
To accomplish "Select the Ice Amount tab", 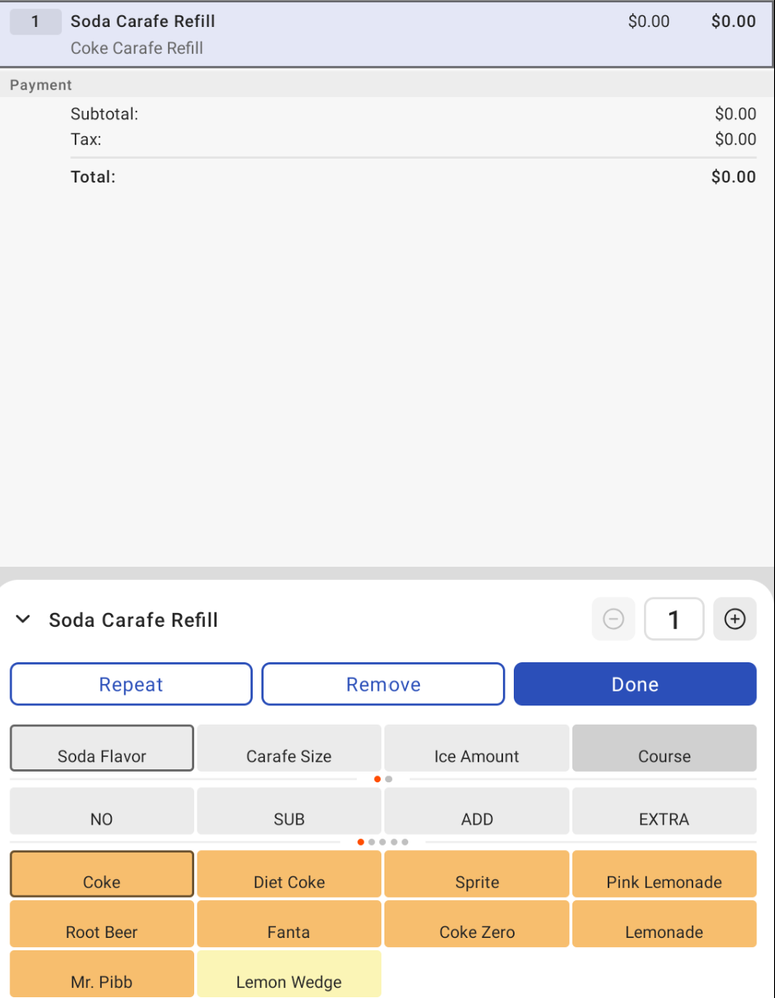I will tap(477, 748).
